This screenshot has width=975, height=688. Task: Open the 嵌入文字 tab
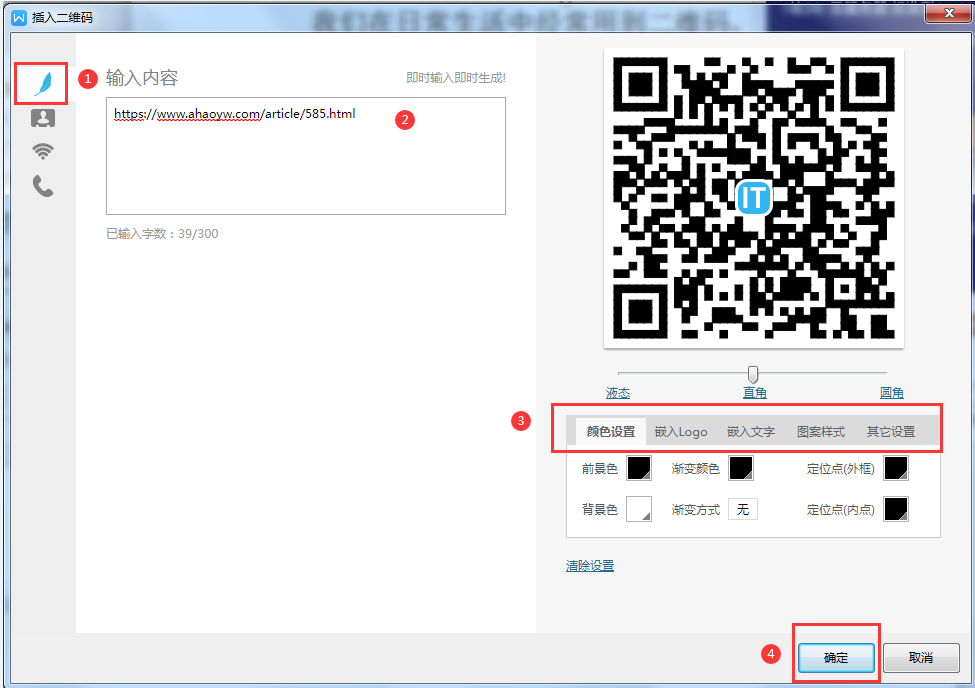pos(751,432)
